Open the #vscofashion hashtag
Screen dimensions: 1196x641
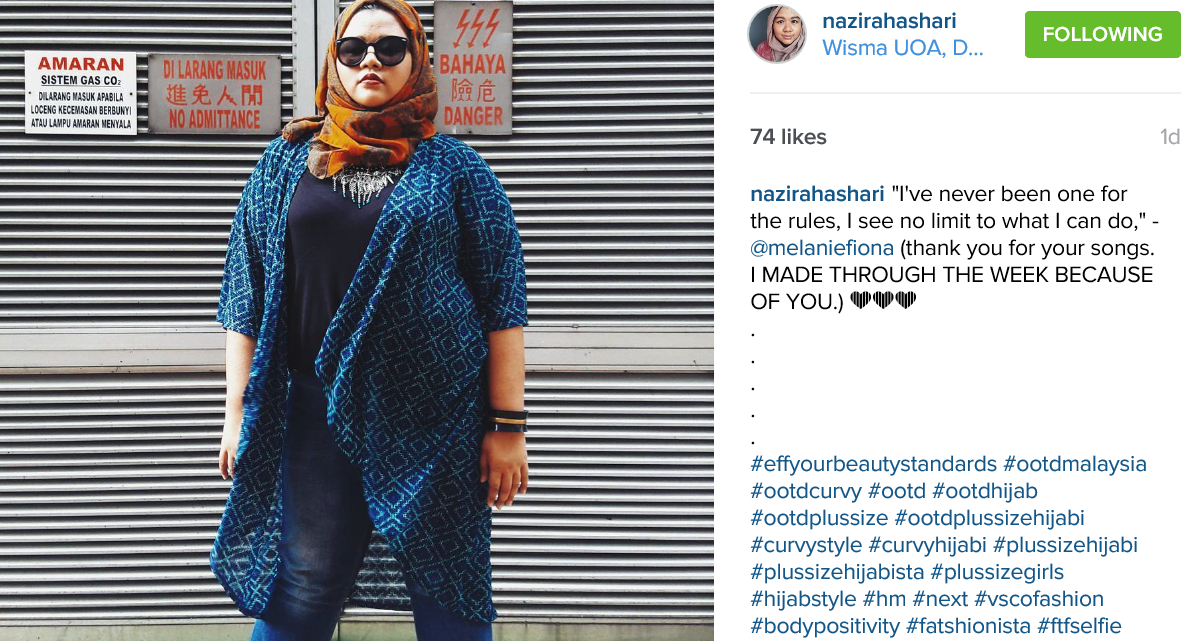[1039, 599]
